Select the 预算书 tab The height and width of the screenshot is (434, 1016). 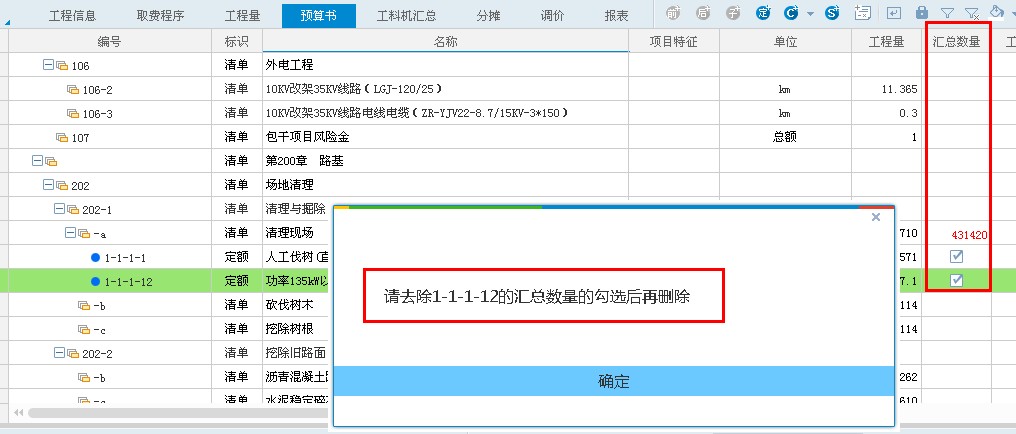point(319,16)
